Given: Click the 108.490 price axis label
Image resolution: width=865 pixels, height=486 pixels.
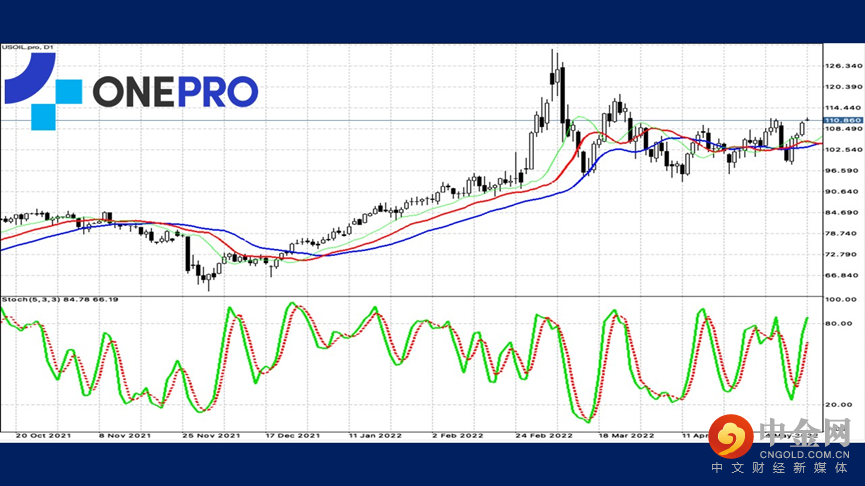Looking at the screenshot, I should 842,129.
